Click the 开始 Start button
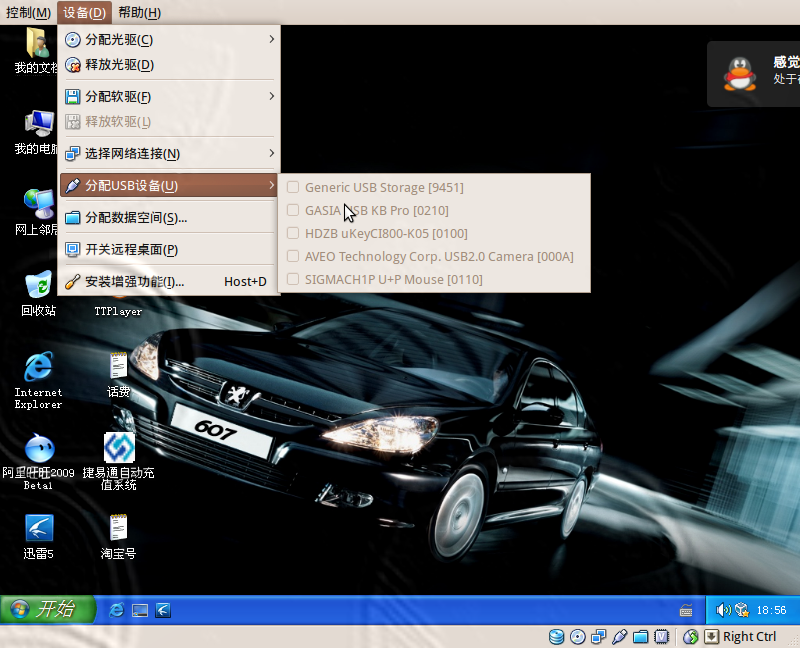 (x=48, y=609)
